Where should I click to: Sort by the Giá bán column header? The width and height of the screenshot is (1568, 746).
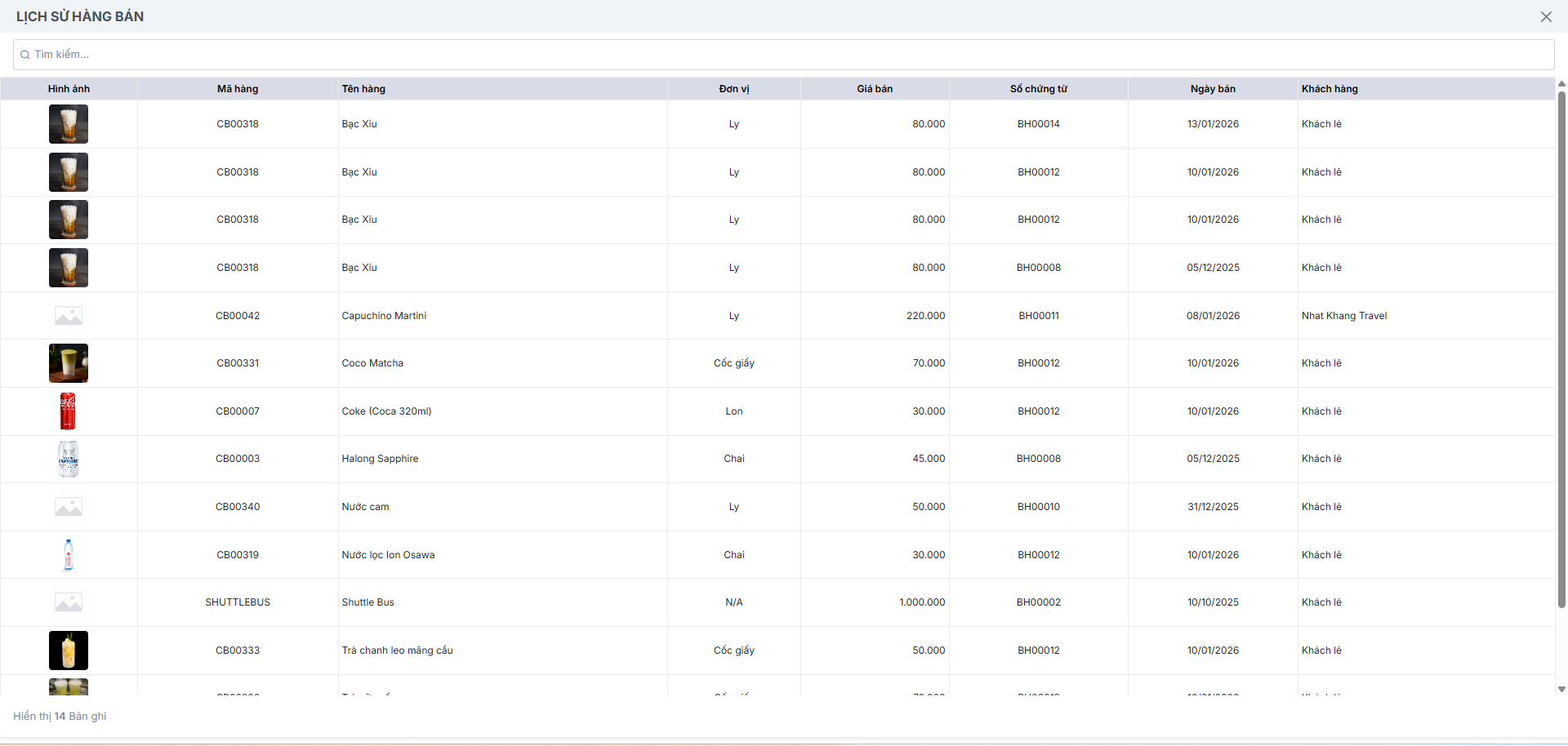[x=875, y=89]
